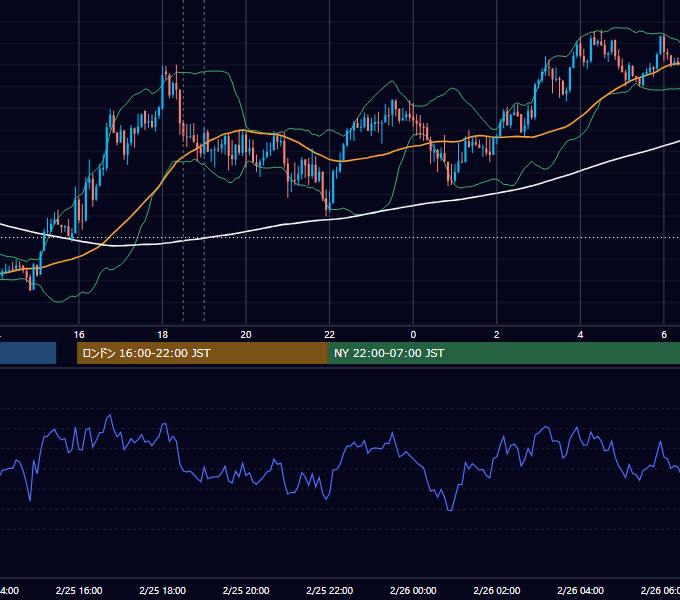Select the 22 hour label under the chart

point(330,335)
